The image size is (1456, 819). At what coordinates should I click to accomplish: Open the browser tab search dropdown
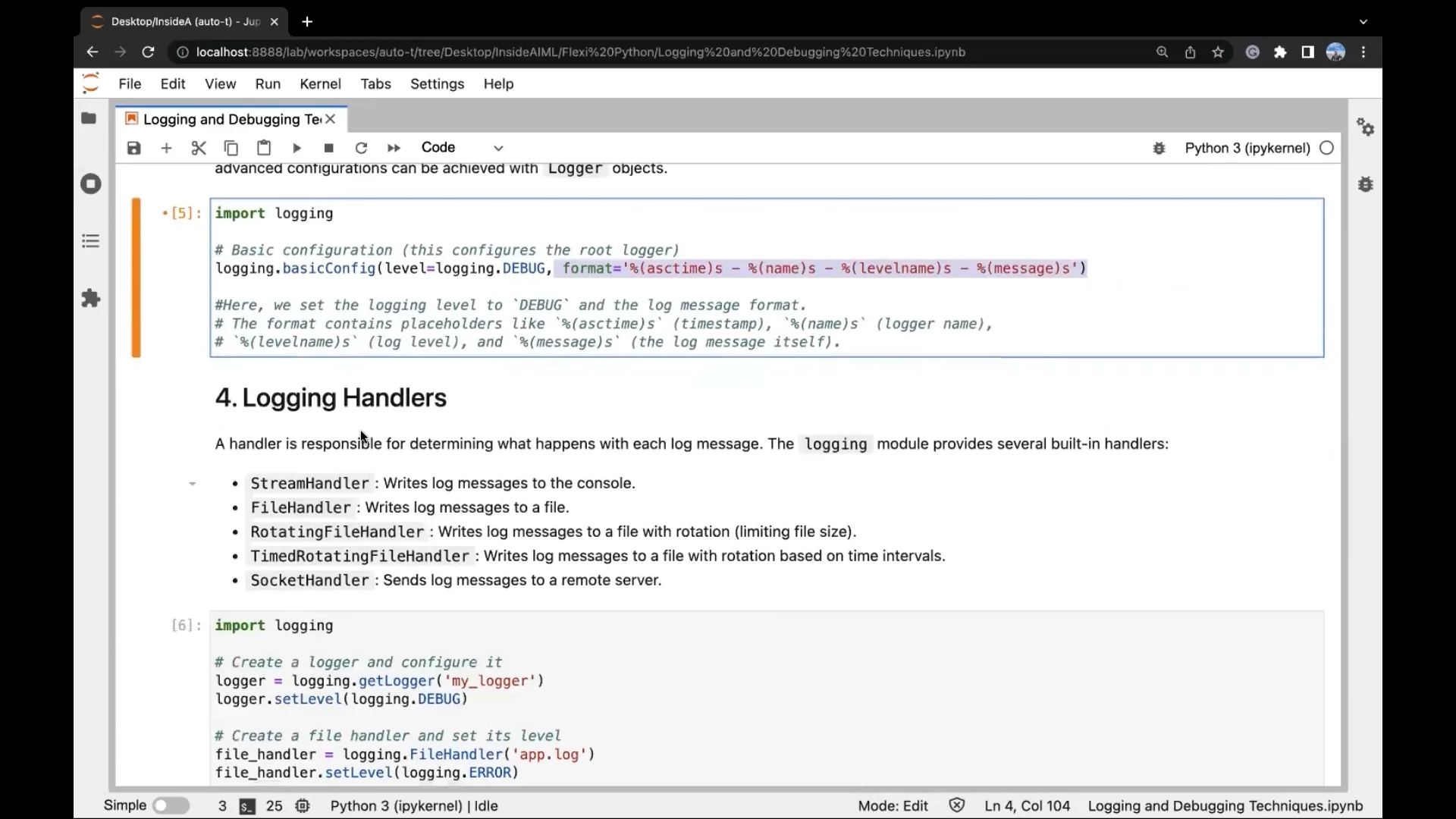[x=1363, y=22]
